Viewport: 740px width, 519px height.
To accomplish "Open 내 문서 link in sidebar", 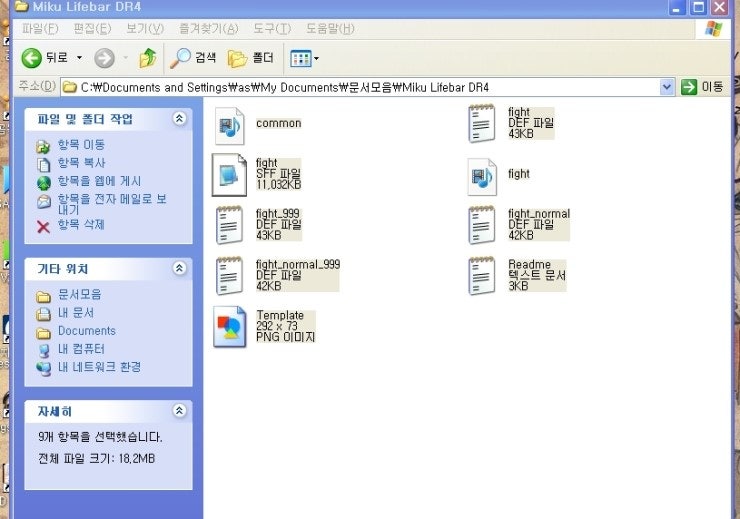I will pyautogui.click(x=76, y=313).
